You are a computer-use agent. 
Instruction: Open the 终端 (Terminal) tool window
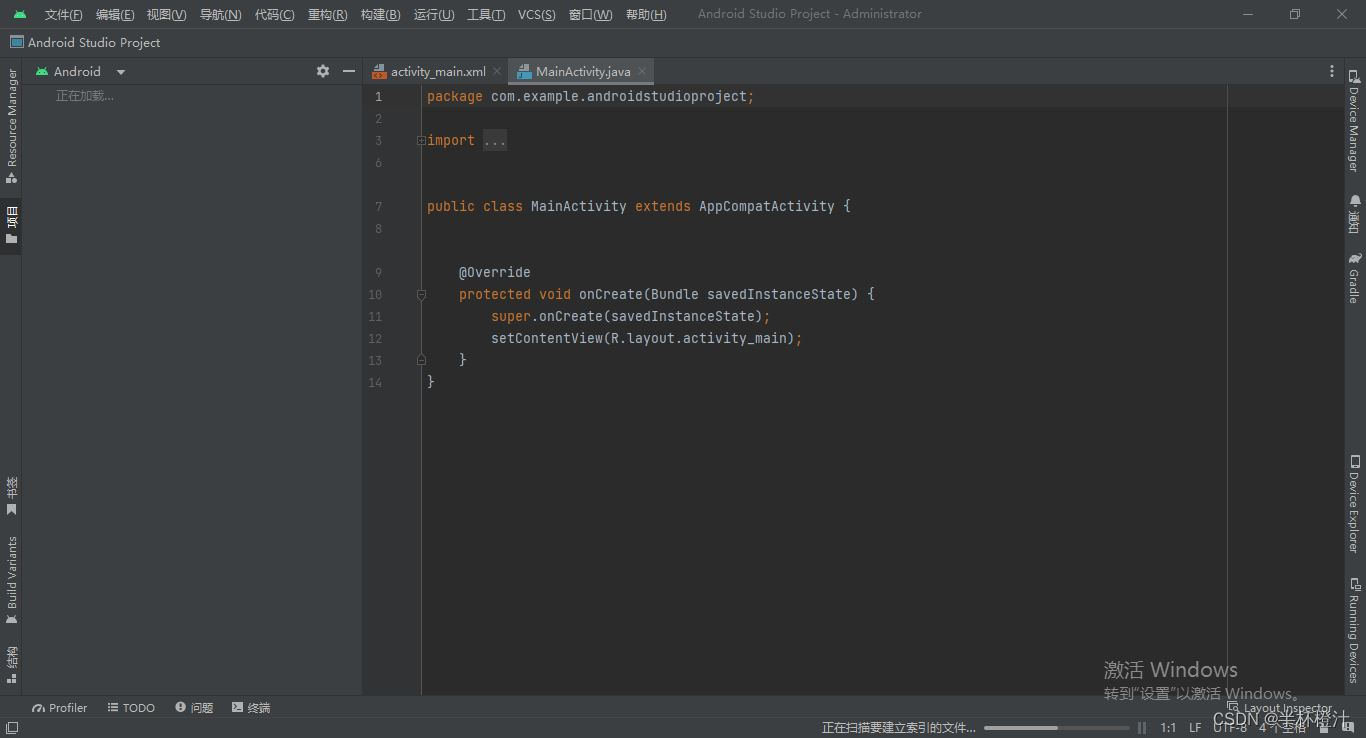tap(251, 707)
